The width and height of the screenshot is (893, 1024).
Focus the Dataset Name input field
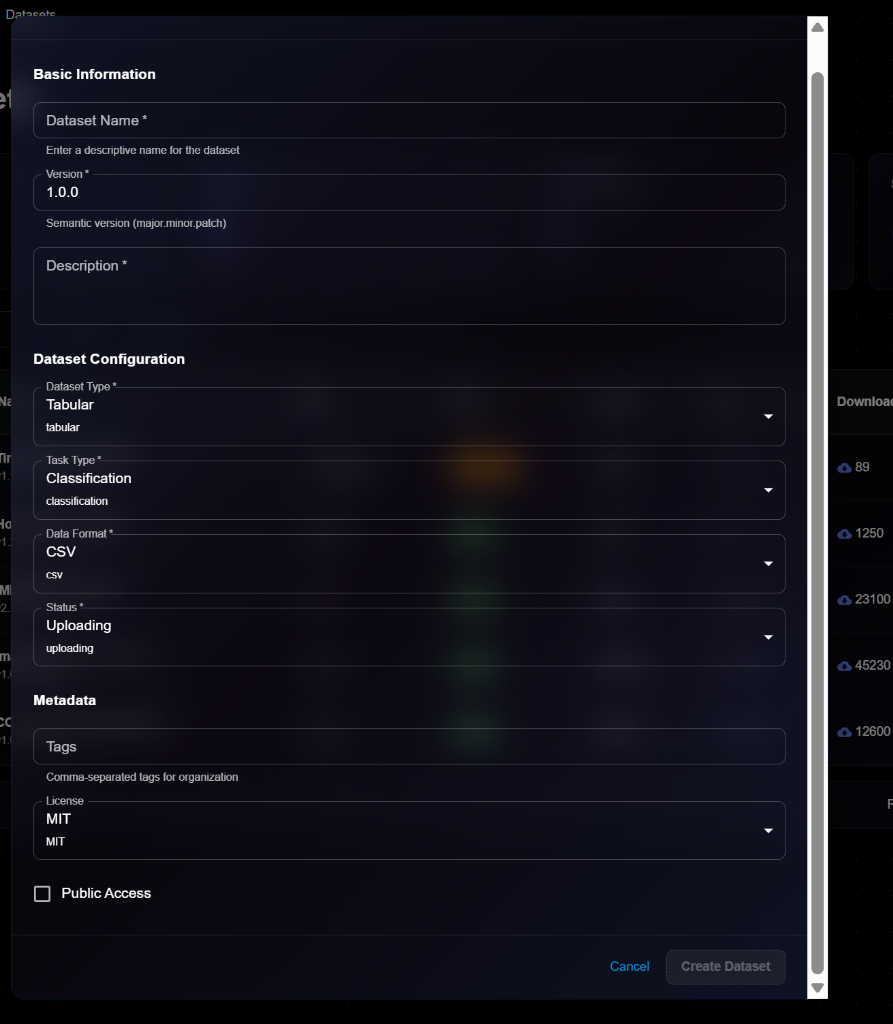coord(409,120)
